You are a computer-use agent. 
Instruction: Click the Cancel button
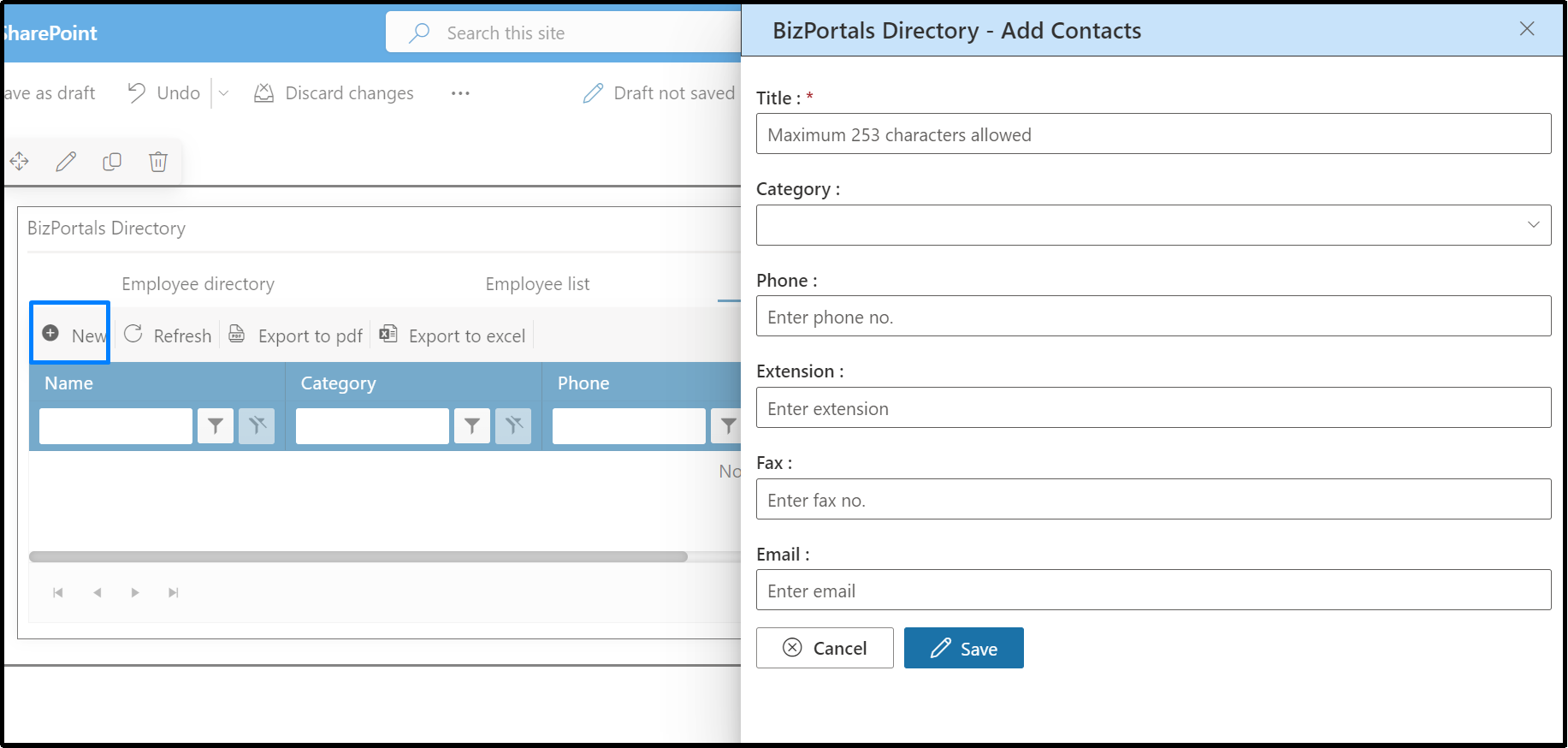pyautogui.click(x=825, y=648)
